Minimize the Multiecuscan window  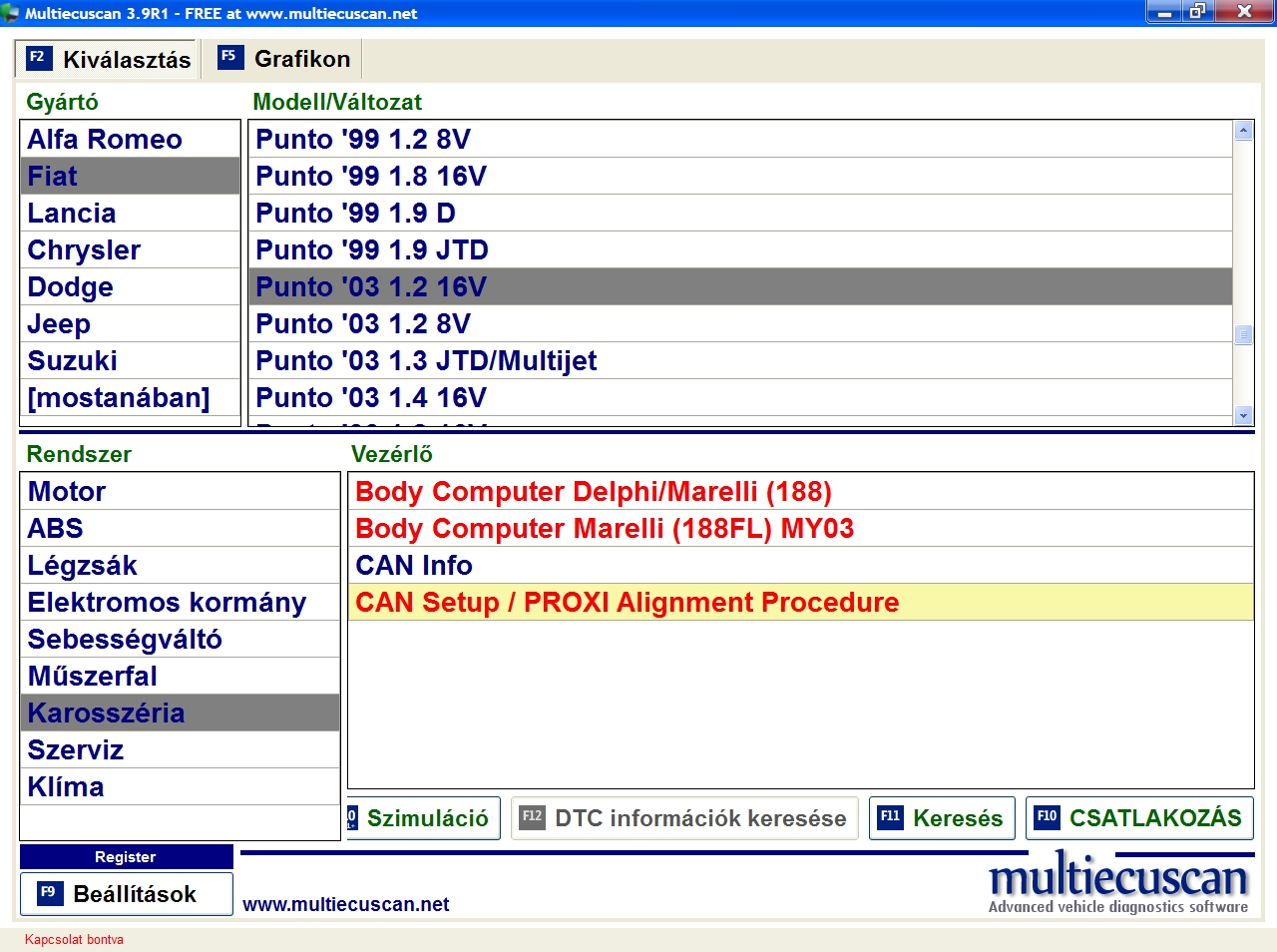(x=1162, y=12)
